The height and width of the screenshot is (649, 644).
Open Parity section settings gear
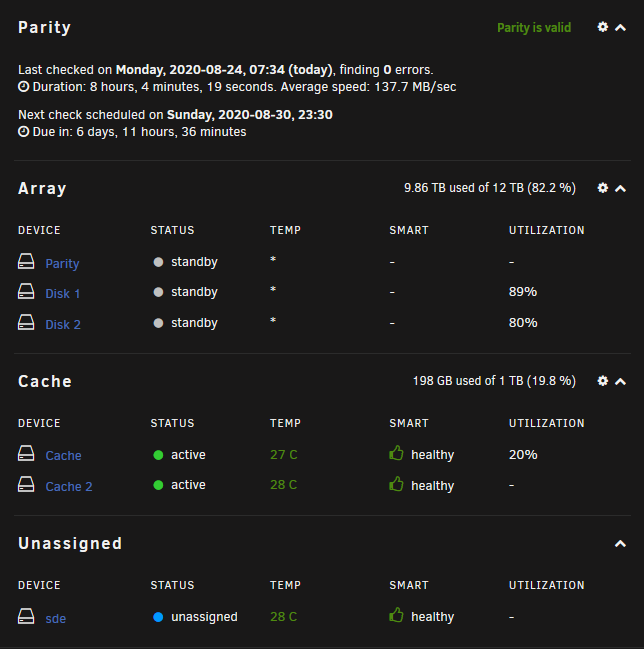tap(603, 27)
